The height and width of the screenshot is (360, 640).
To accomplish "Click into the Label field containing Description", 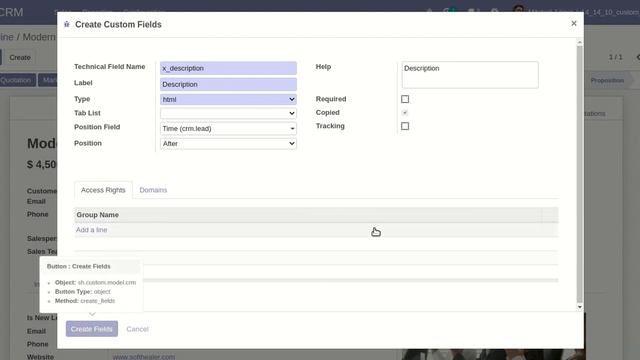I will (228, 84).
